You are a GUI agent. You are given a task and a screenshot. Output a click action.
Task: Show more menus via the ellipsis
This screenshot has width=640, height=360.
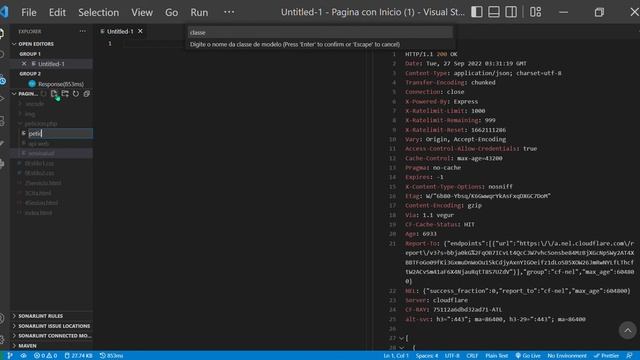pos(229,12)
